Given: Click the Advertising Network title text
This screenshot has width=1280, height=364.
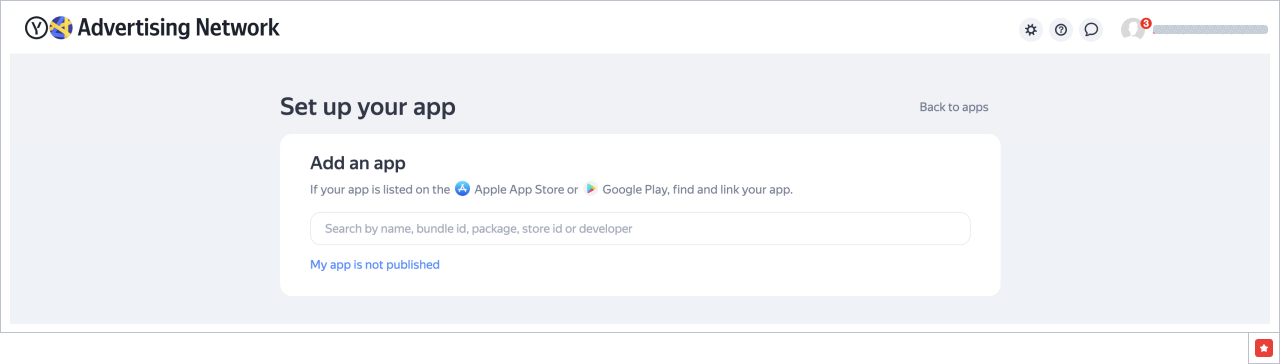Looking at the screenshot, I should [x=178, y=28].
